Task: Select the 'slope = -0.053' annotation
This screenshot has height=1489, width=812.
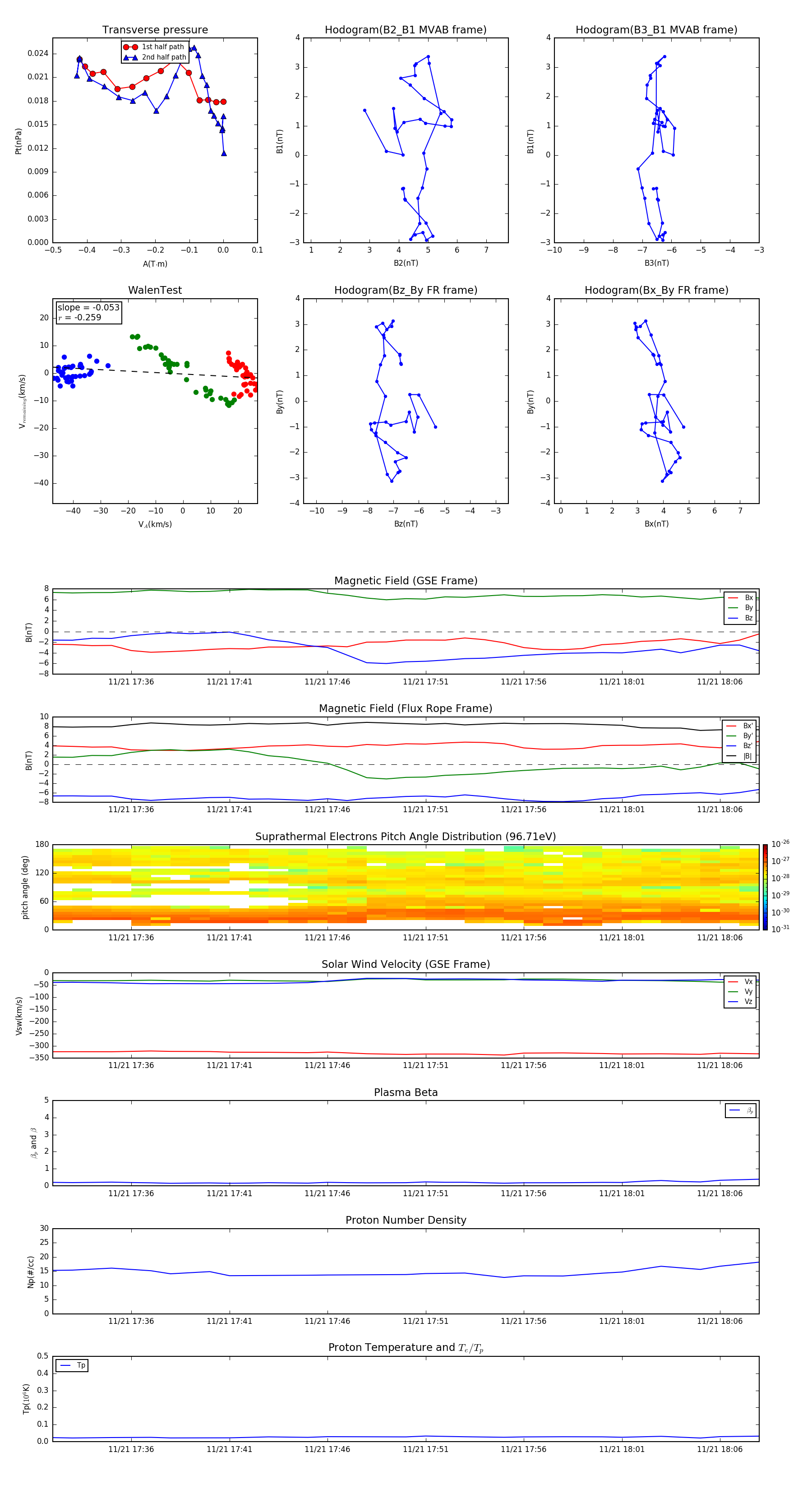Action: point(88,308)
